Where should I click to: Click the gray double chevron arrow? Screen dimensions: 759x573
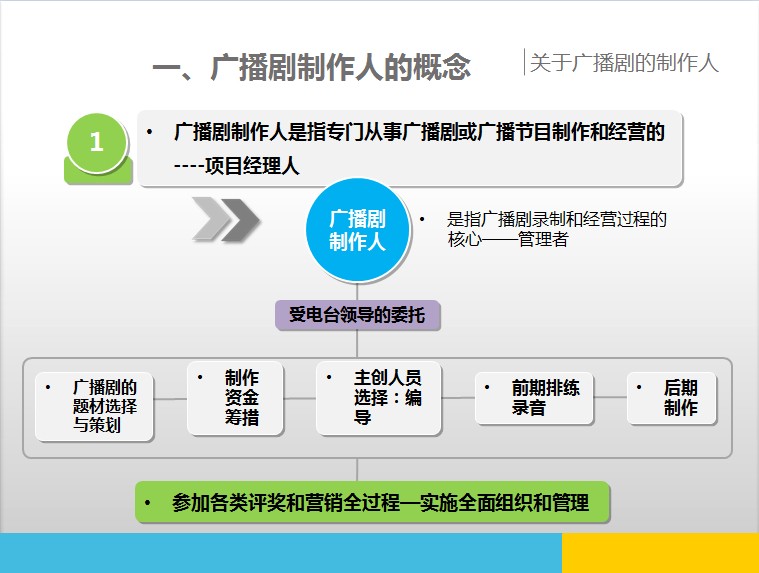tap(225, 219)
